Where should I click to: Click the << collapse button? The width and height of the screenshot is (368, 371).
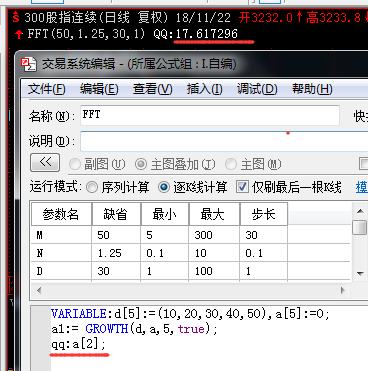coord(45,162)
